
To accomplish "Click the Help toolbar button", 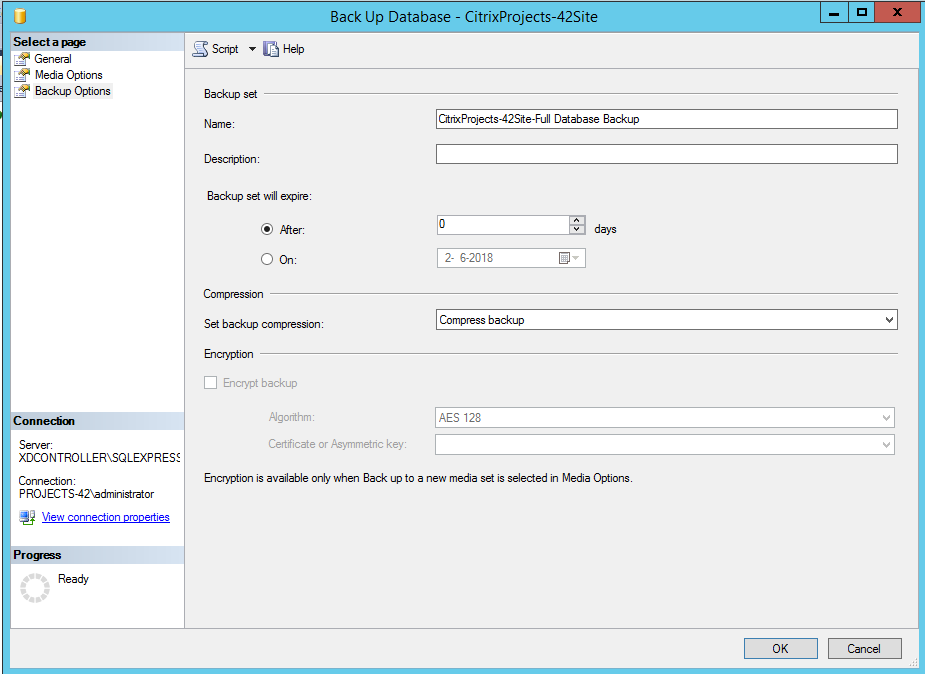I will click(x=284, y=49).
